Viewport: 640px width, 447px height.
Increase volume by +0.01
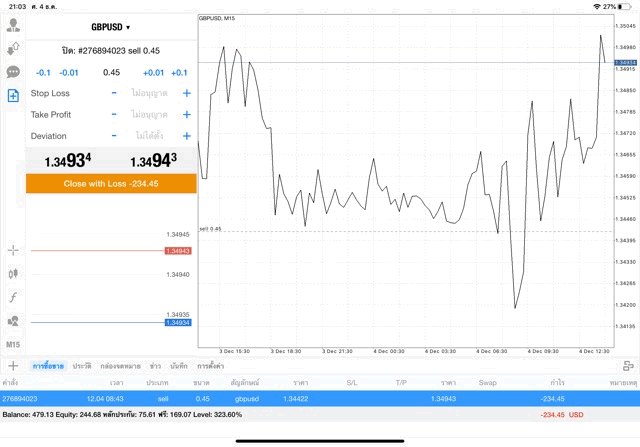(153, 73)
